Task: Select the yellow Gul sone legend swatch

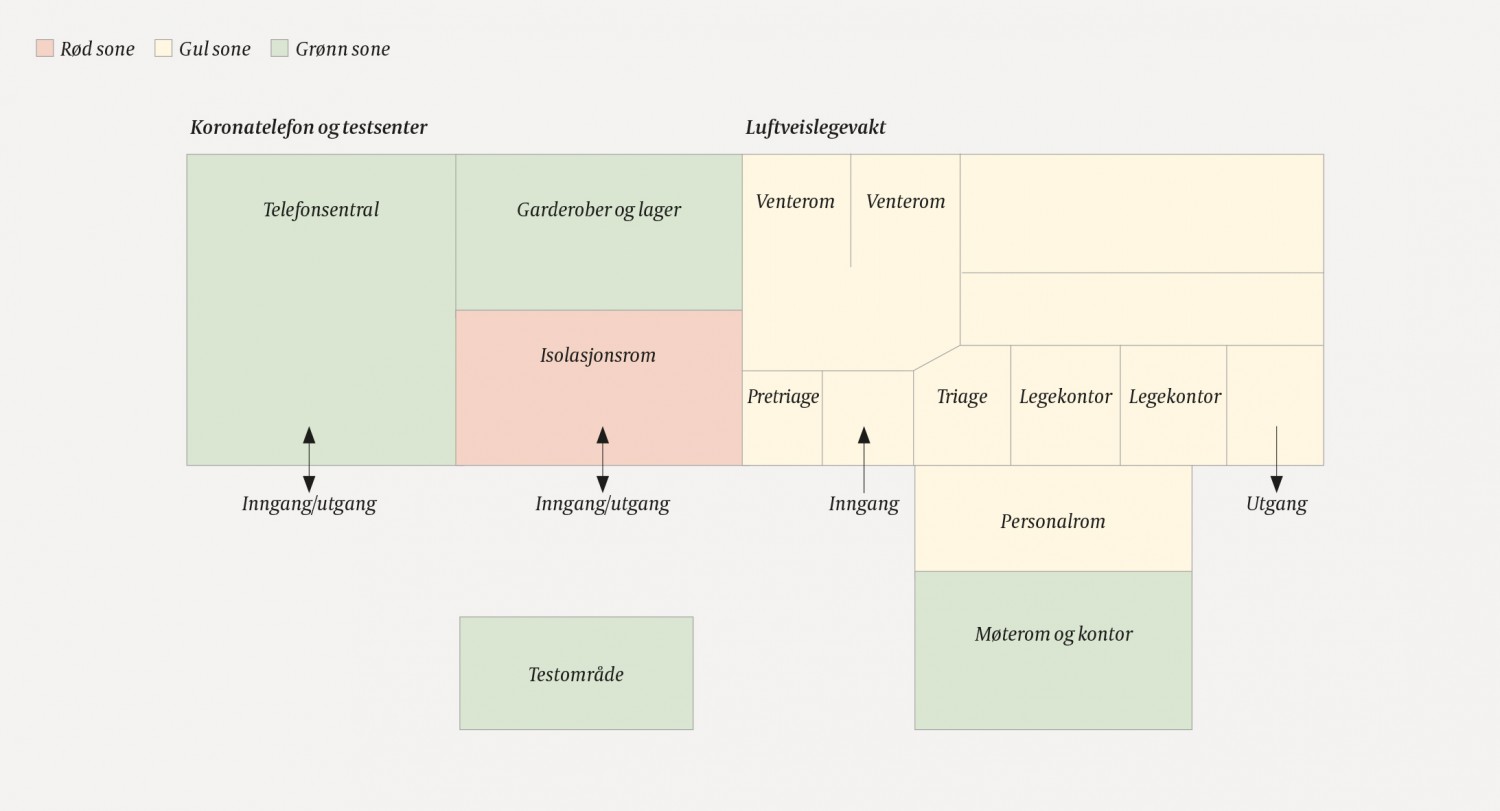Action: [163, 48]
